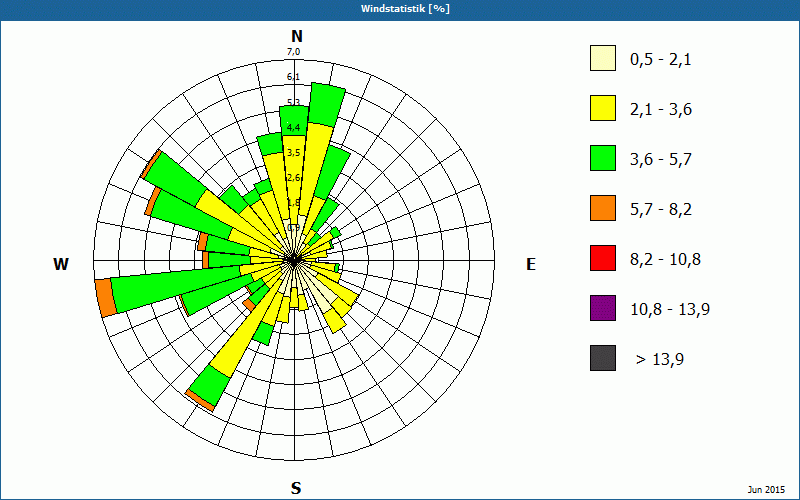Viewport: 800px width, 500px height.
Task: Click the 4,4 radial axis value
Action: tap(293, 127)
